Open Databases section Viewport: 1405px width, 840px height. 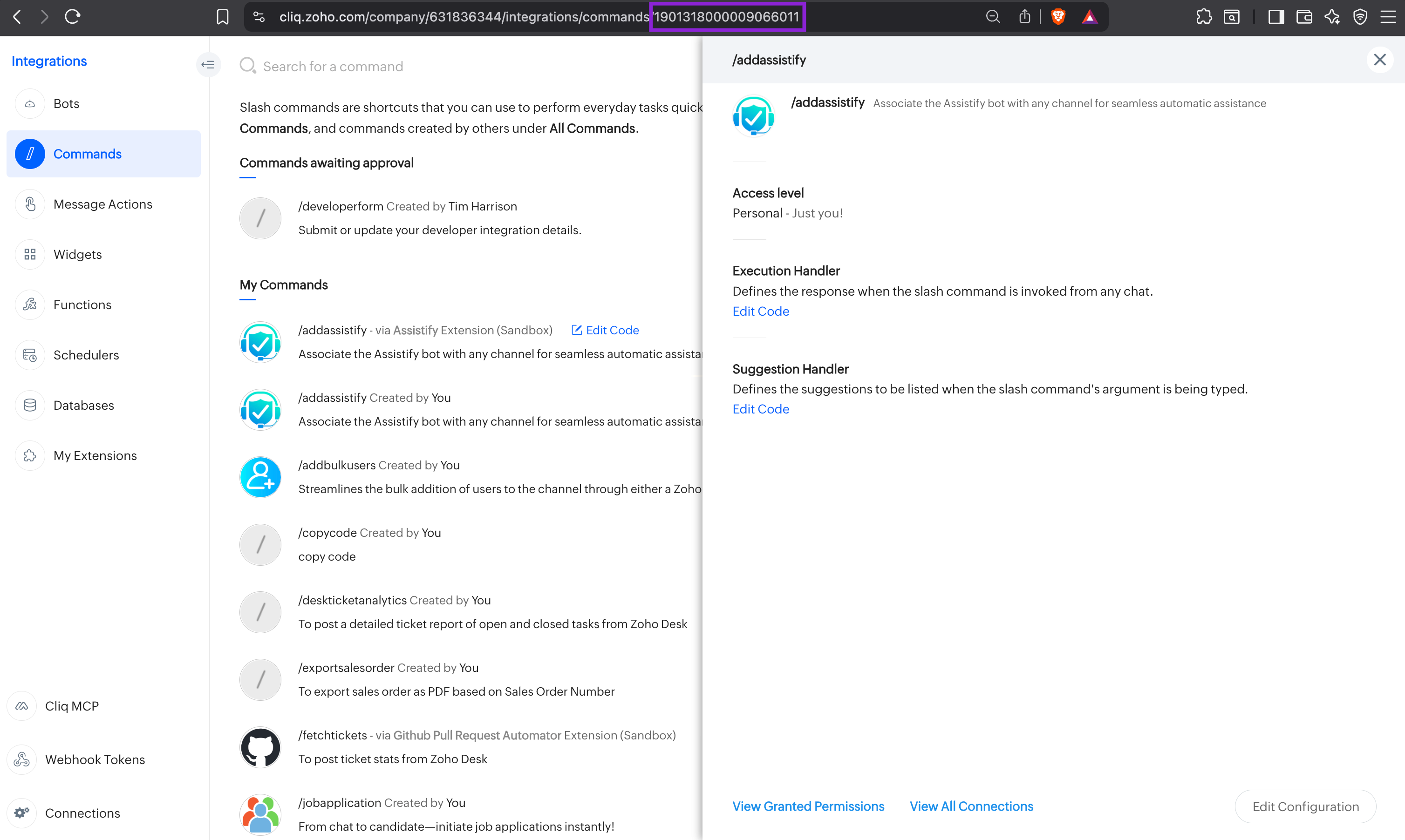[103, 405]
